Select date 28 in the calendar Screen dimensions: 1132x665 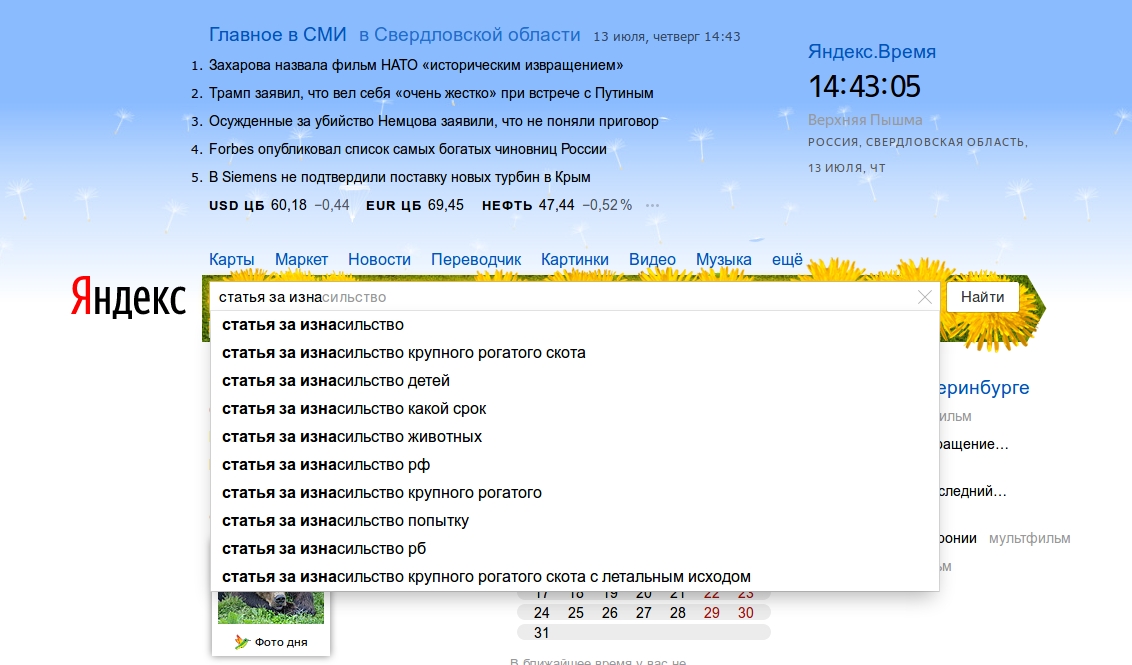click(677, 613)
